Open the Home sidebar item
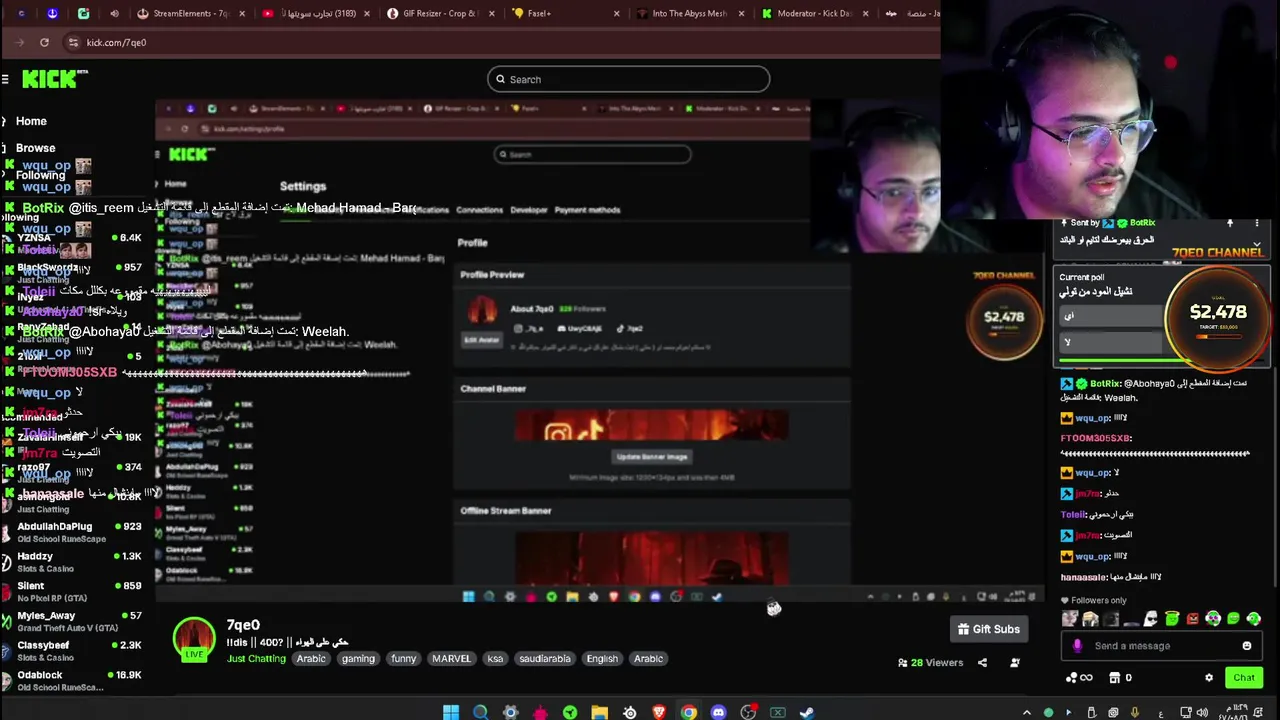This screenshot has height=720, width=1280. [x=31, y=121]
